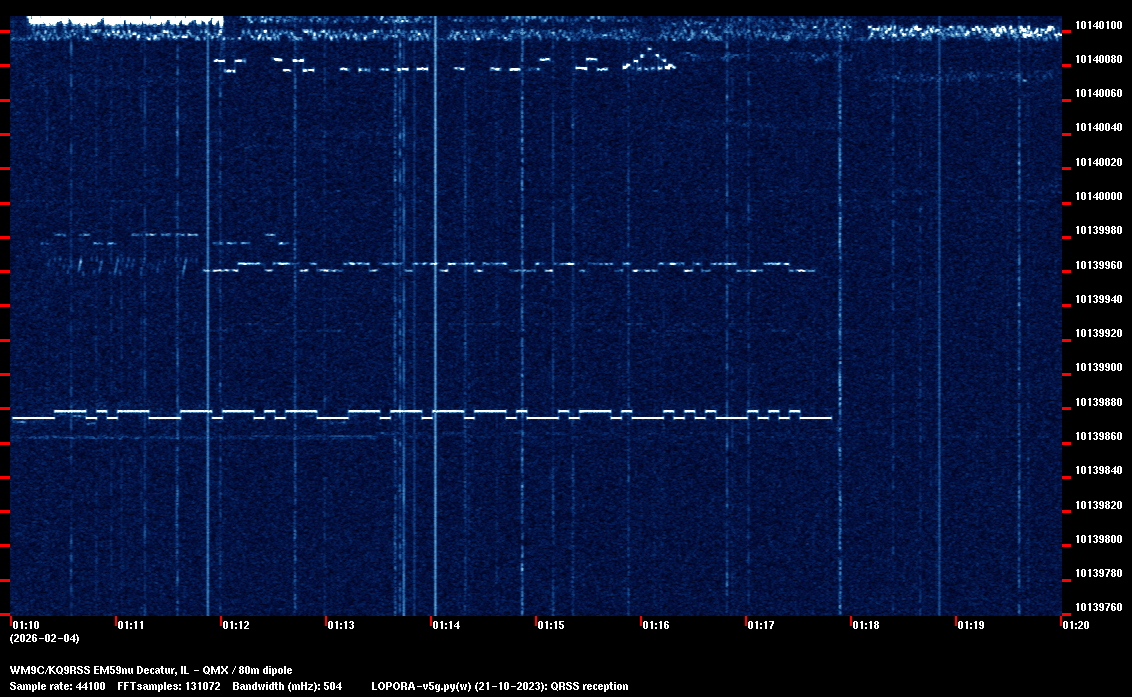Viewport: 1132px width, 697px height.
Task: Select the 01:12 time marker
Action: [236, 625]
